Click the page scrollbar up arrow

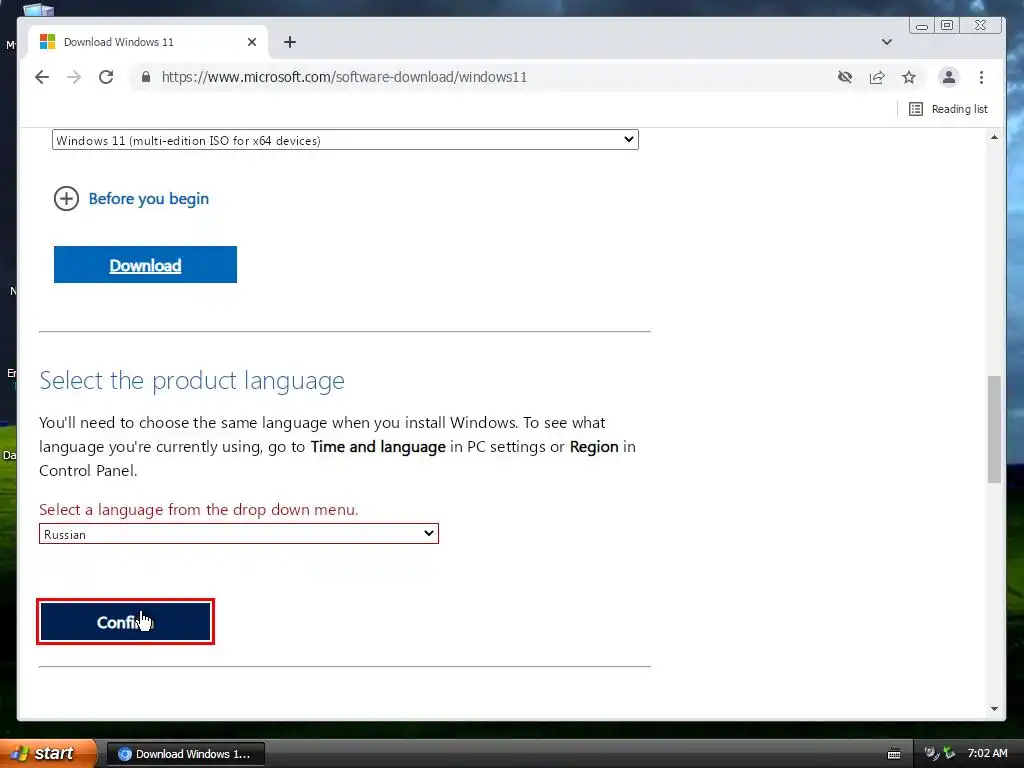click(994, 137)
